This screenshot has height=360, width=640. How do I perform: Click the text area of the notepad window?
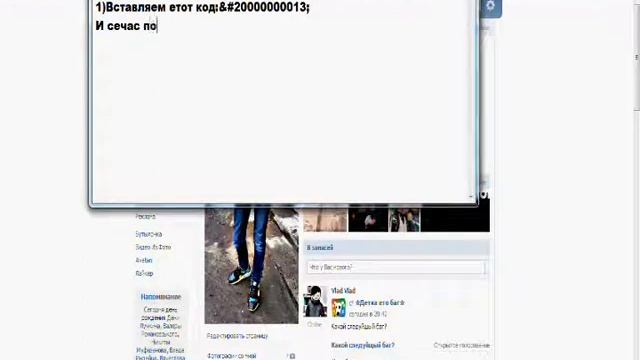[282, 100]
